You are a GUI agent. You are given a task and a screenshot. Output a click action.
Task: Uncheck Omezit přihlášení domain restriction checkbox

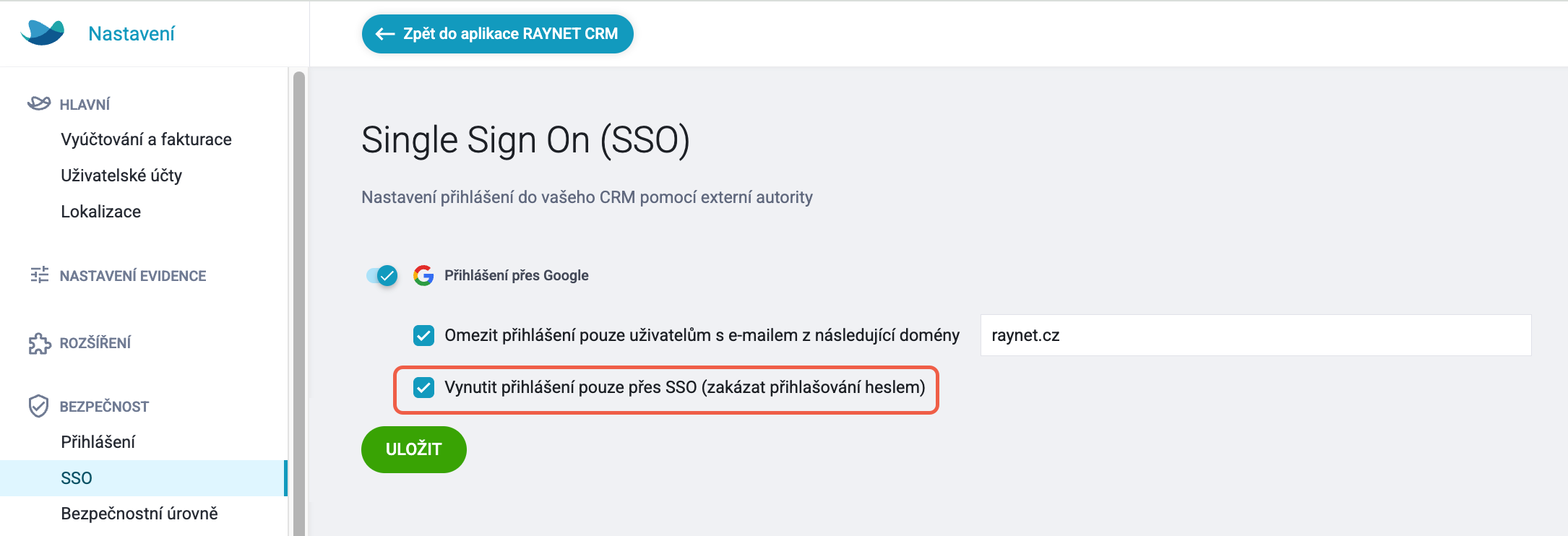tap(424, 335)
